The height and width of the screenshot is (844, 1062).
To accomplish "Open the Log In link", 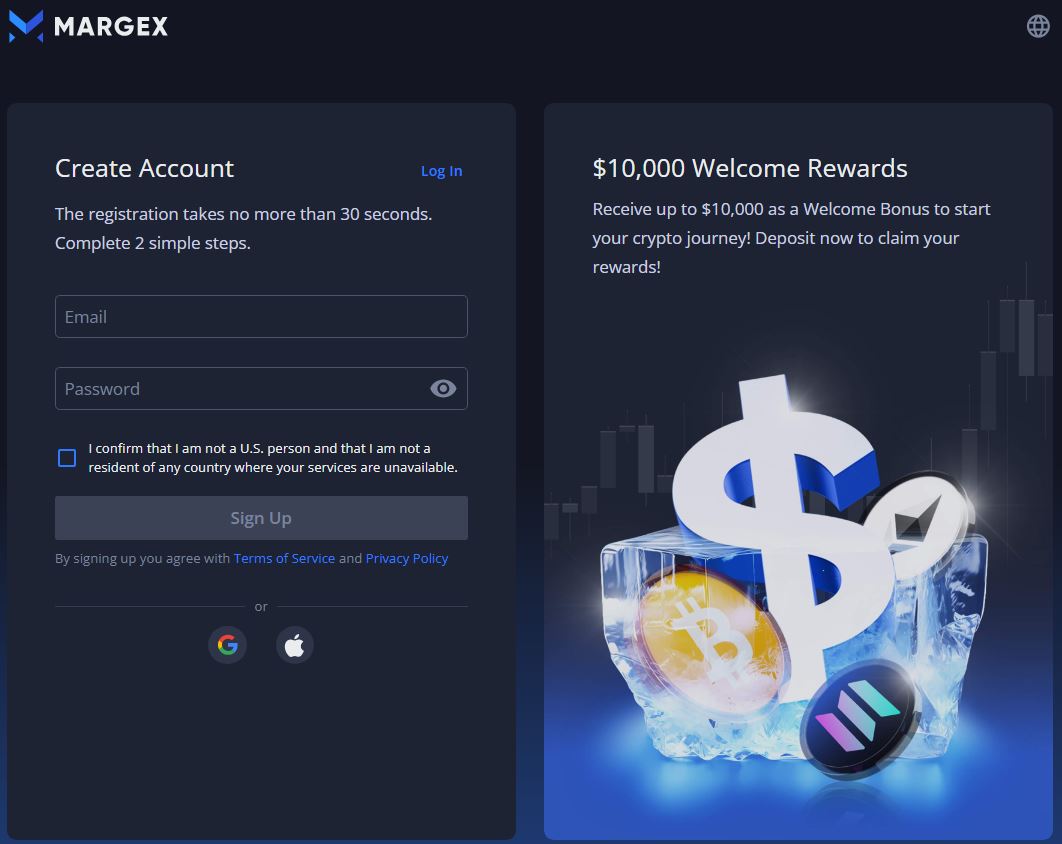I will point(442,171).
